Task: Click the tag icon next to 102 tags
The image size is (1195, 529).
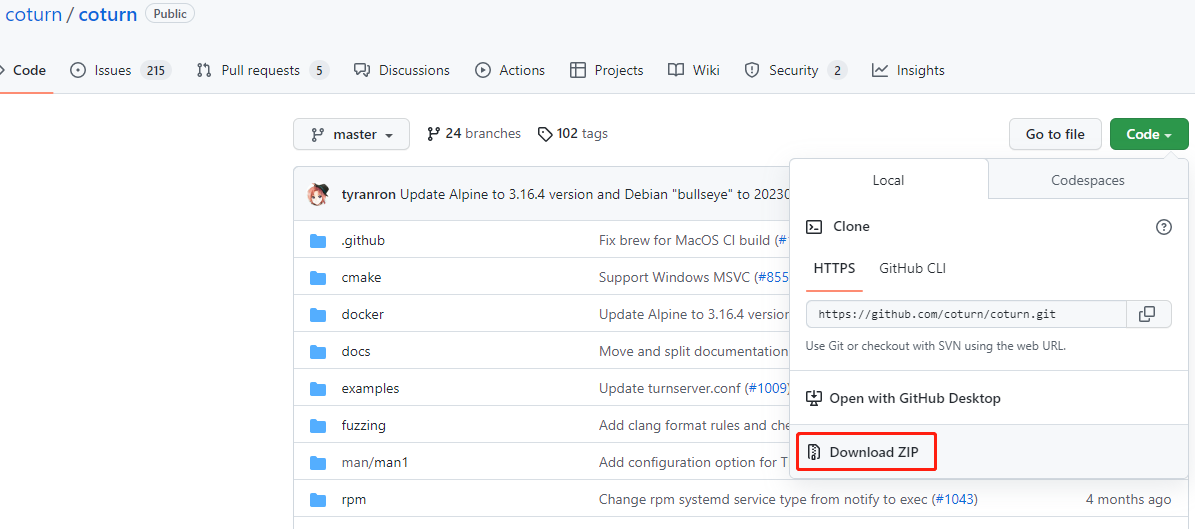Action: tap(544, 134)
